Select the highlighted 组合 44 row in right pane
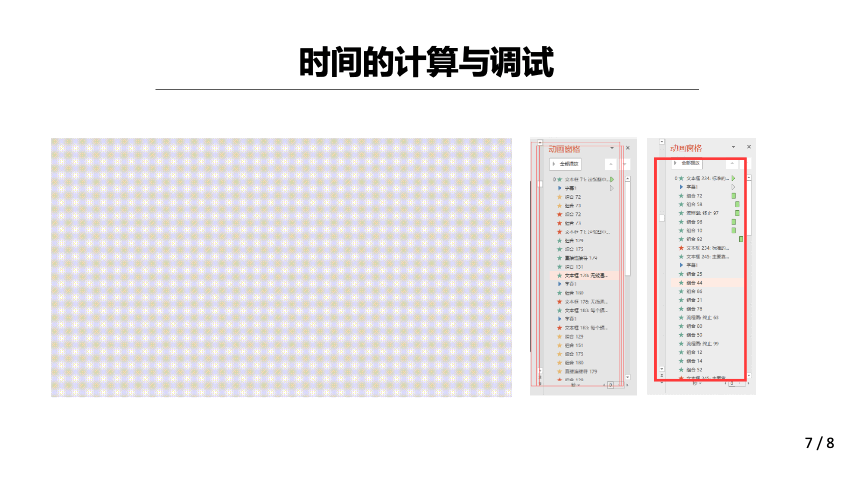The height and width of the screenshot is (480, 853). 706,283
